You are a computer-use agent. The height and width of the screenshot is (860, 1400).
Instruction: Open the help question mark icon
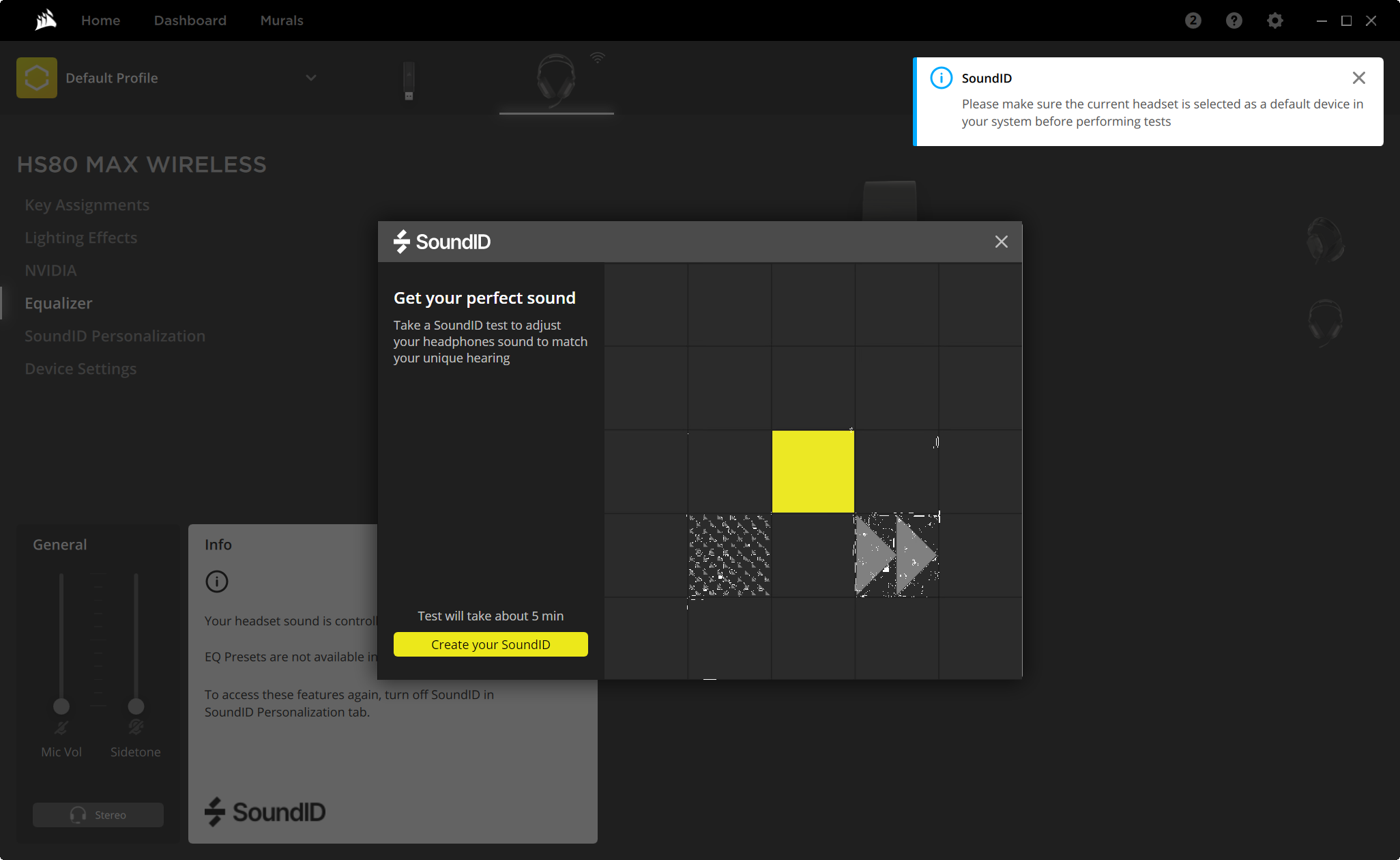point(1234,20)
